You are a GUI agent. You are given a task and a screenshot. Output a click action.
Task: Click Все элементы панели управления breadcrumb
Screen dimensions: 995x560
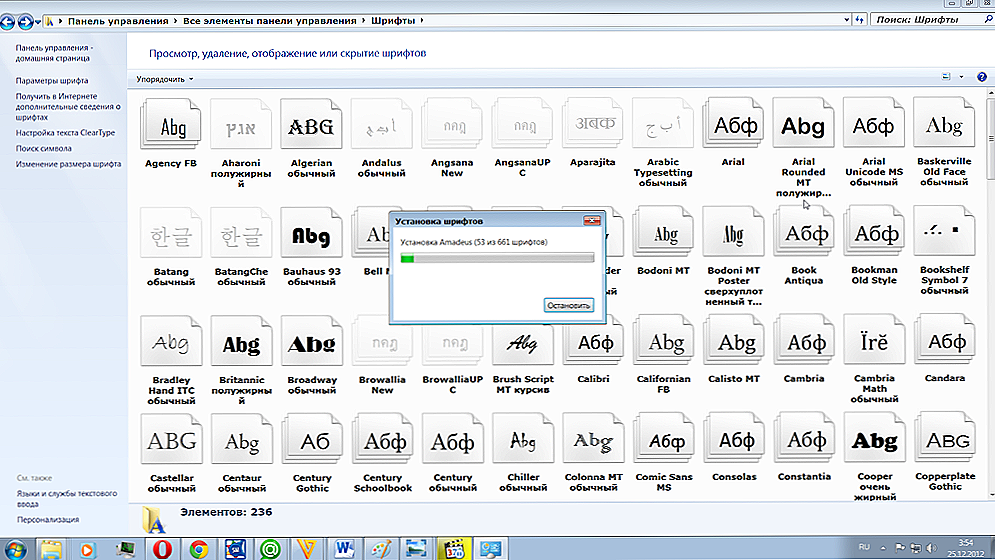coord(270,20)
